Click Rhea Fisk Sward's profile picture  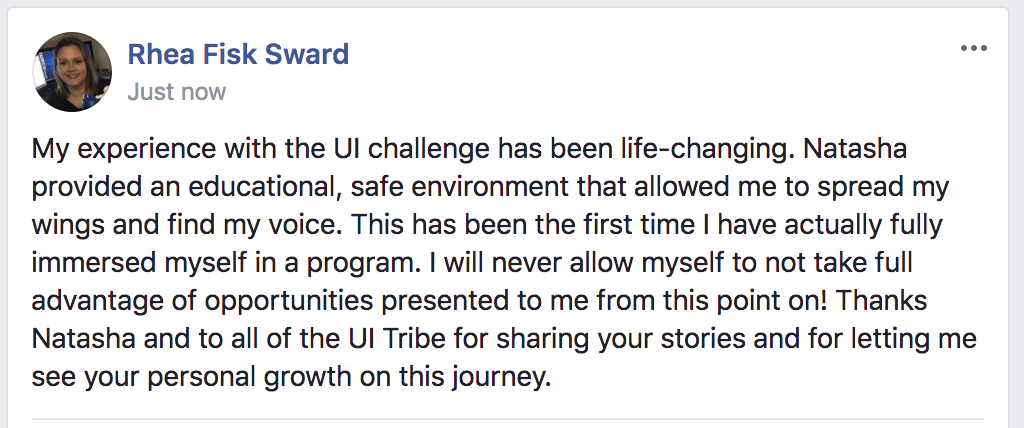click(x=73, y=72)
